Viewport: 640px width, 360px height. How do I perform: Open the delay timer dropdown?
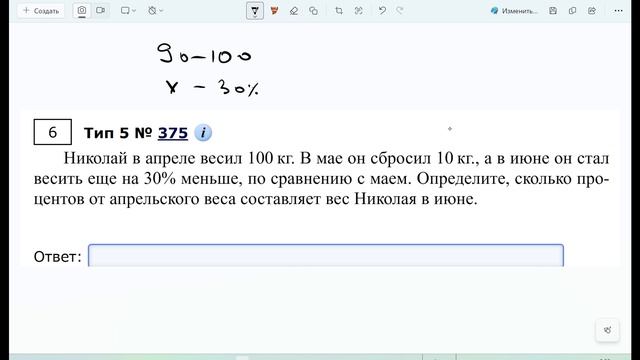point(156,11)
